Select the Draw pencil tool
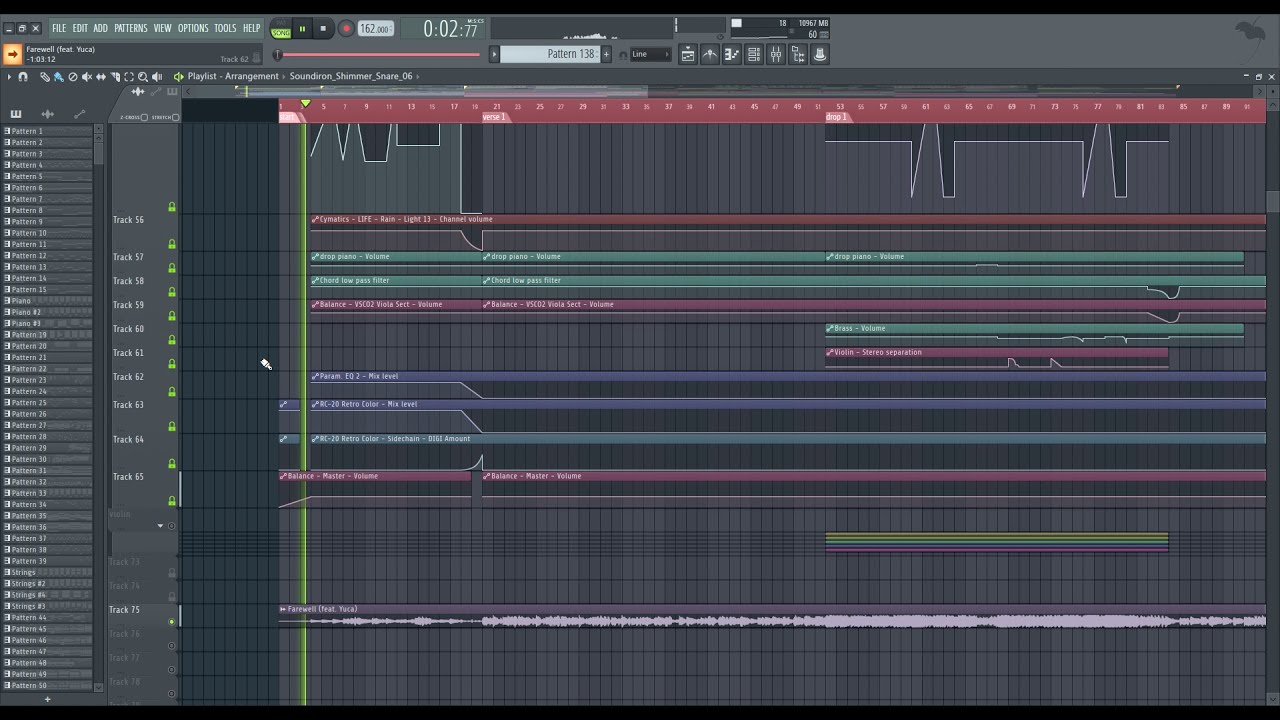The image size is (1280, 720). coord(45,77)
